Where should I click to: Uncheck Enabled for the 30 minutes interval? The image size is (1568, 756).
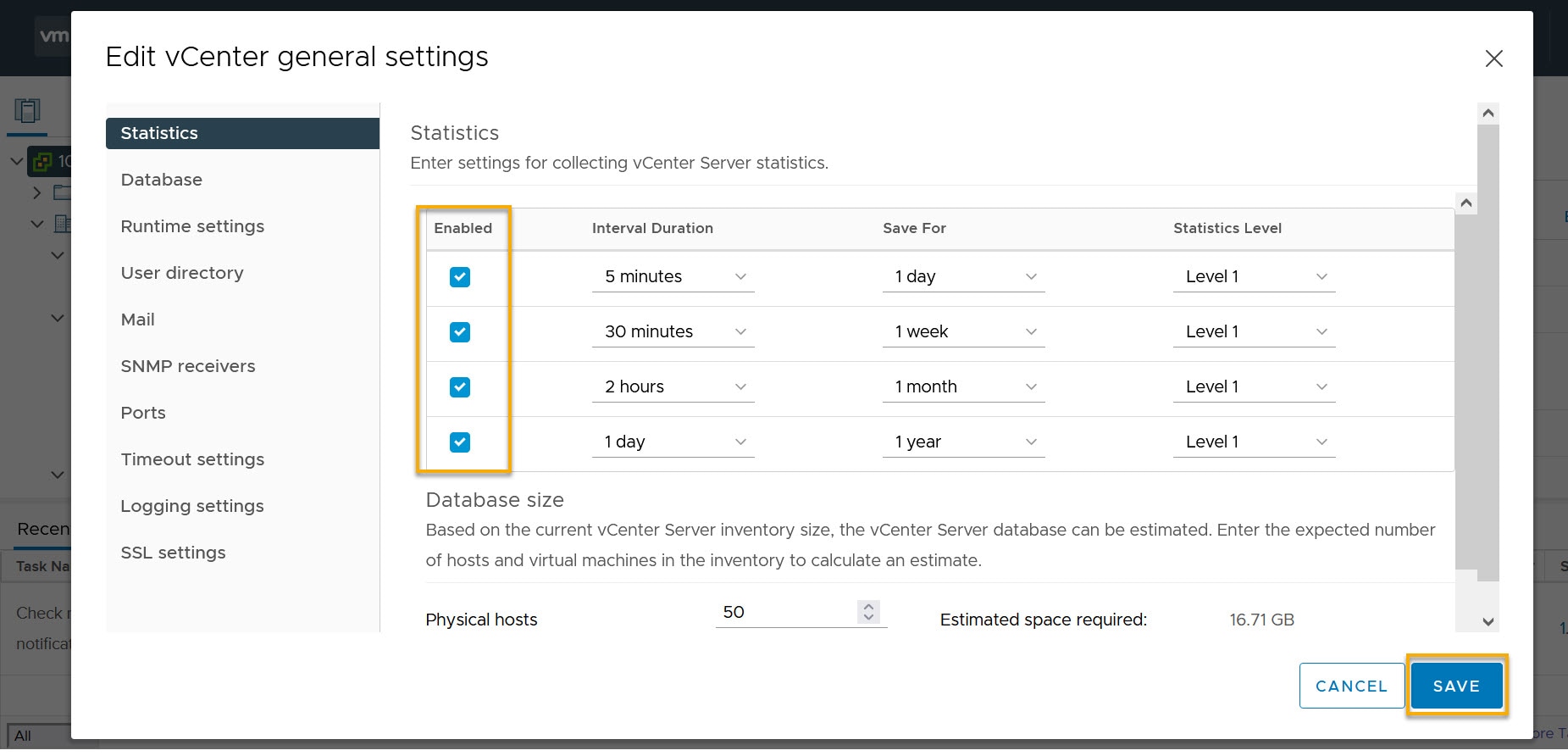[460, 332]
